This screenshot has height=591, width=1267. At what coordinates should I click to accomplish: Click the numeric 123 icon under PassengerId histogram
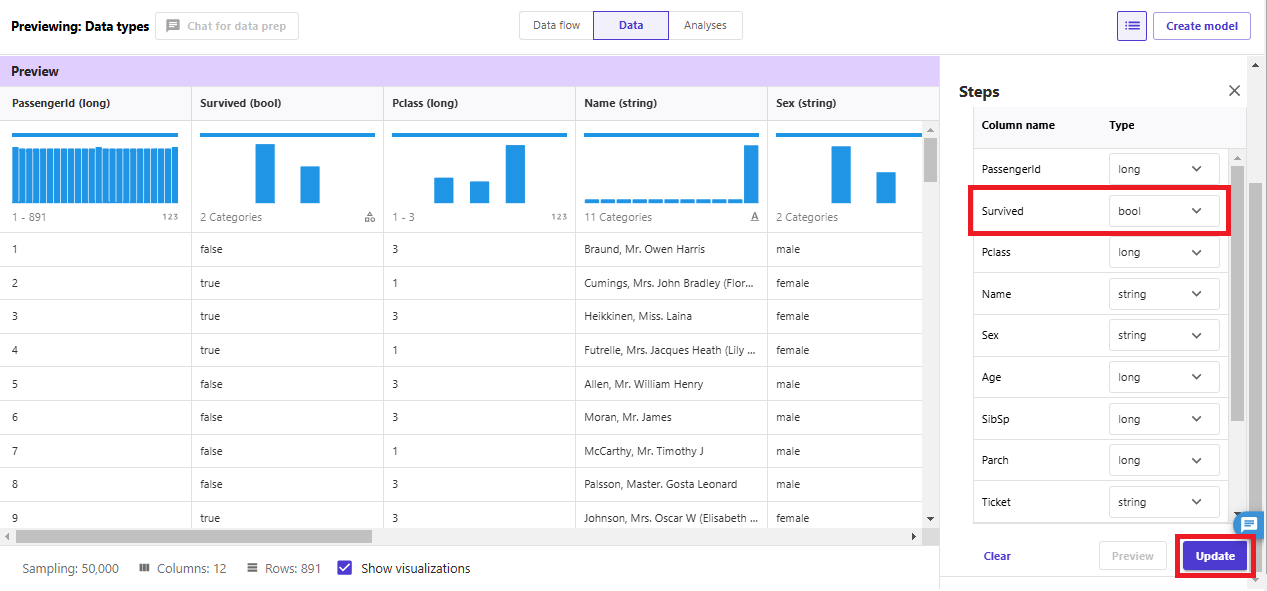coord(169,217)
